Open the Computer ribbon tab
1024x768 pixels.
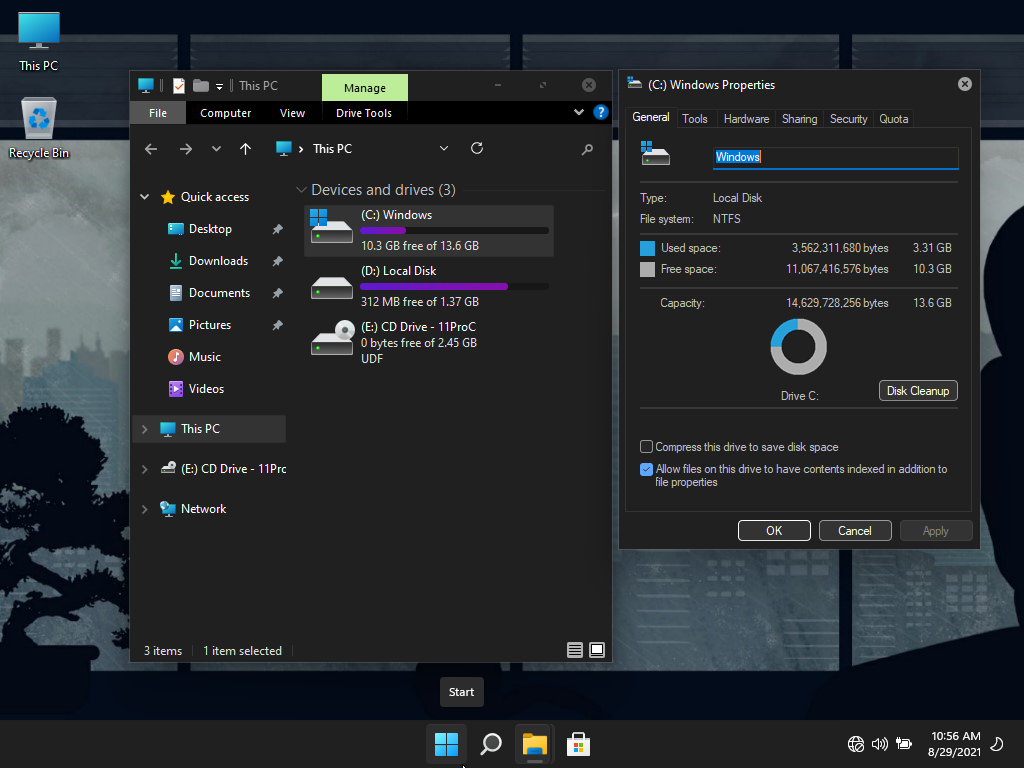pyautogui.click(x=225, y=113)
